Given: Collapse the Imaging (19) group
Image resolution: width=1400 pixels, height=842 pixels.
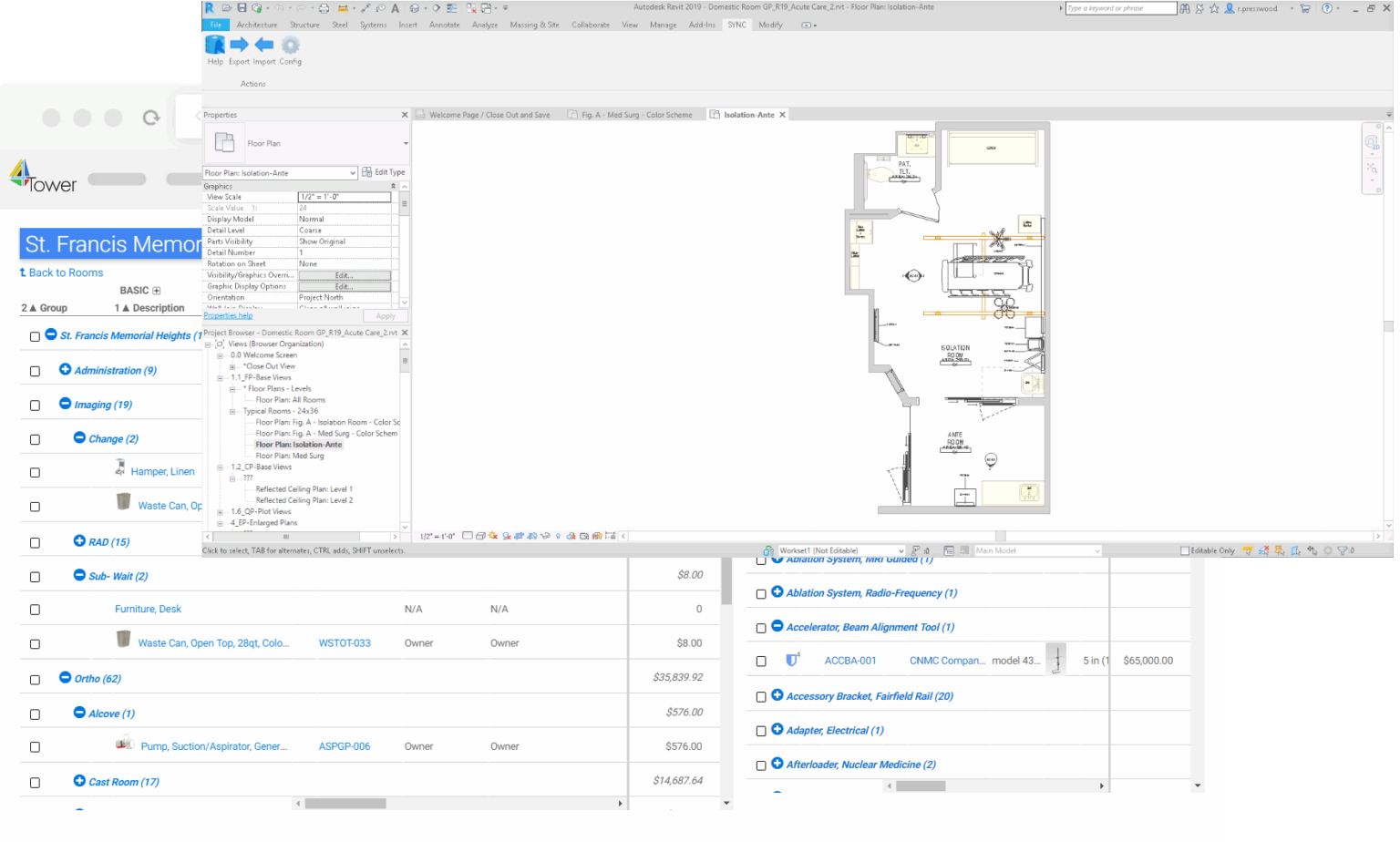Looking at the screenshot, I should pos(65,404).
